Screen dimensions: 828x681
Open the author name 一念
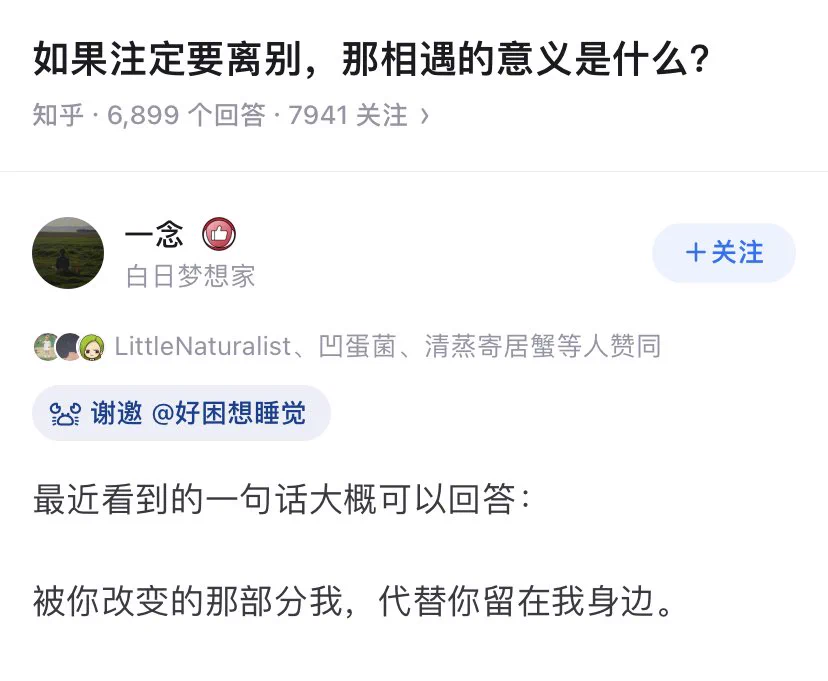tap(154, 235)
